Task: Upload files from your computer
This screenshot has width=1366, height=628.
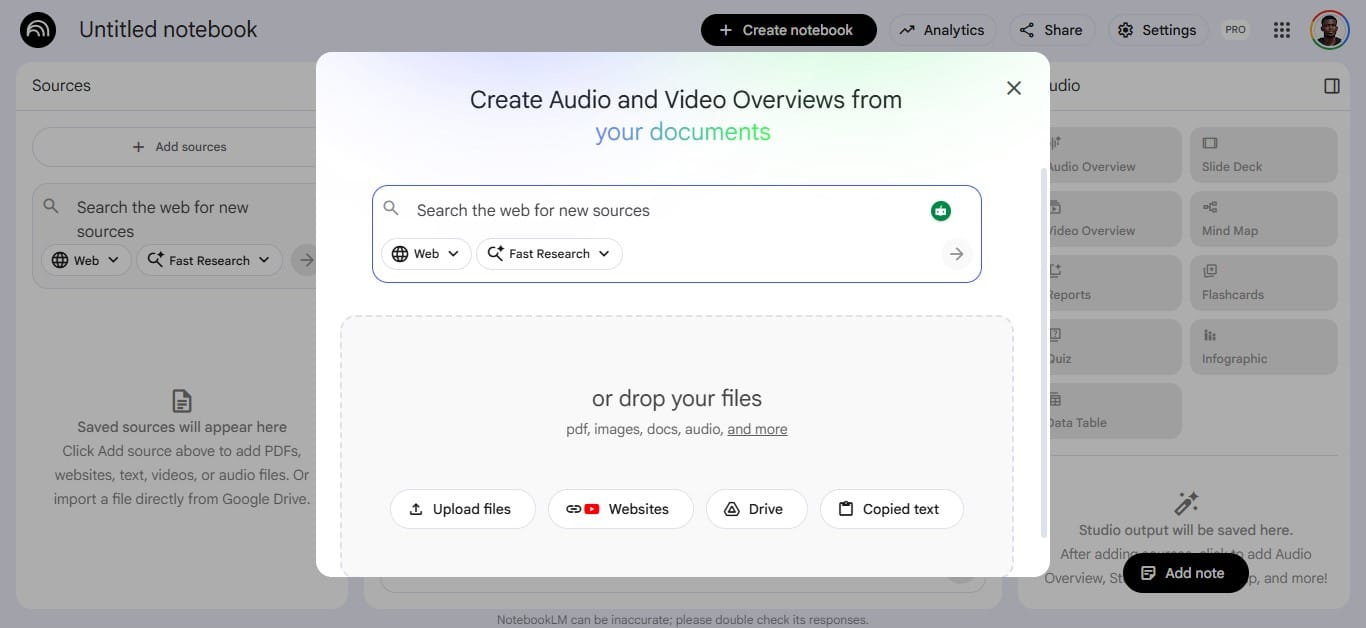Action: coord(462,509)
